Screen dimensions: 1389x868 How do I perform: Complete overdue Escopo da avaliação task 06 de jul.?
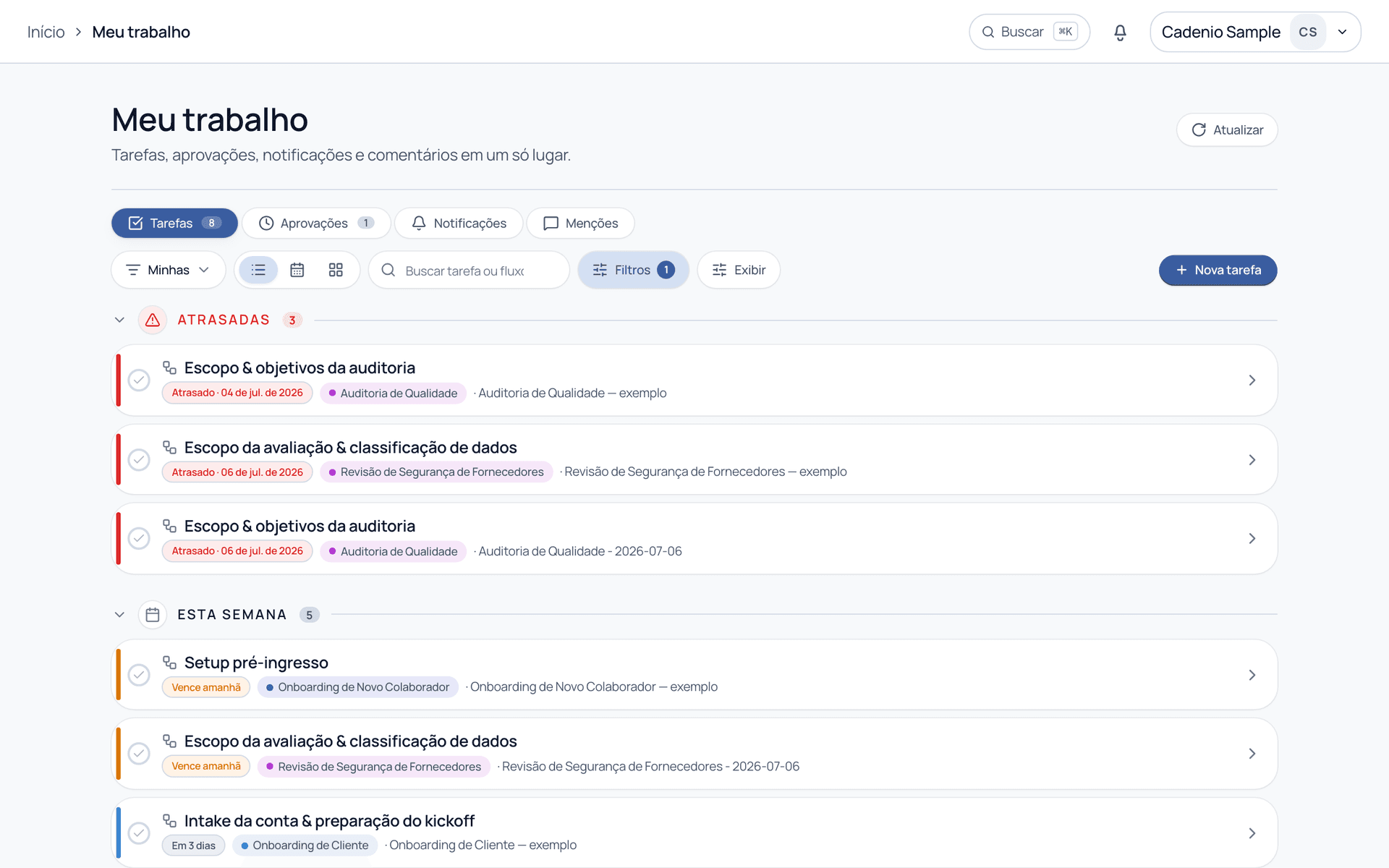139,459
